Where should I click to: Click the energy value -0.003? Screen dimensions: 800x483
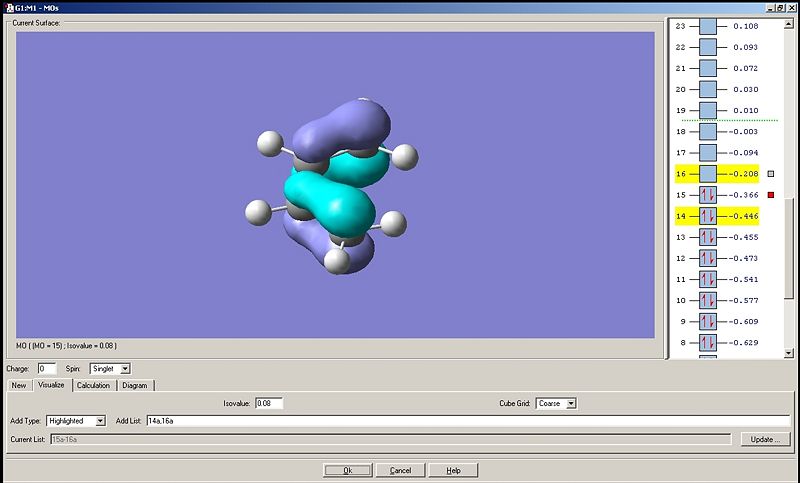coord(744,132)
